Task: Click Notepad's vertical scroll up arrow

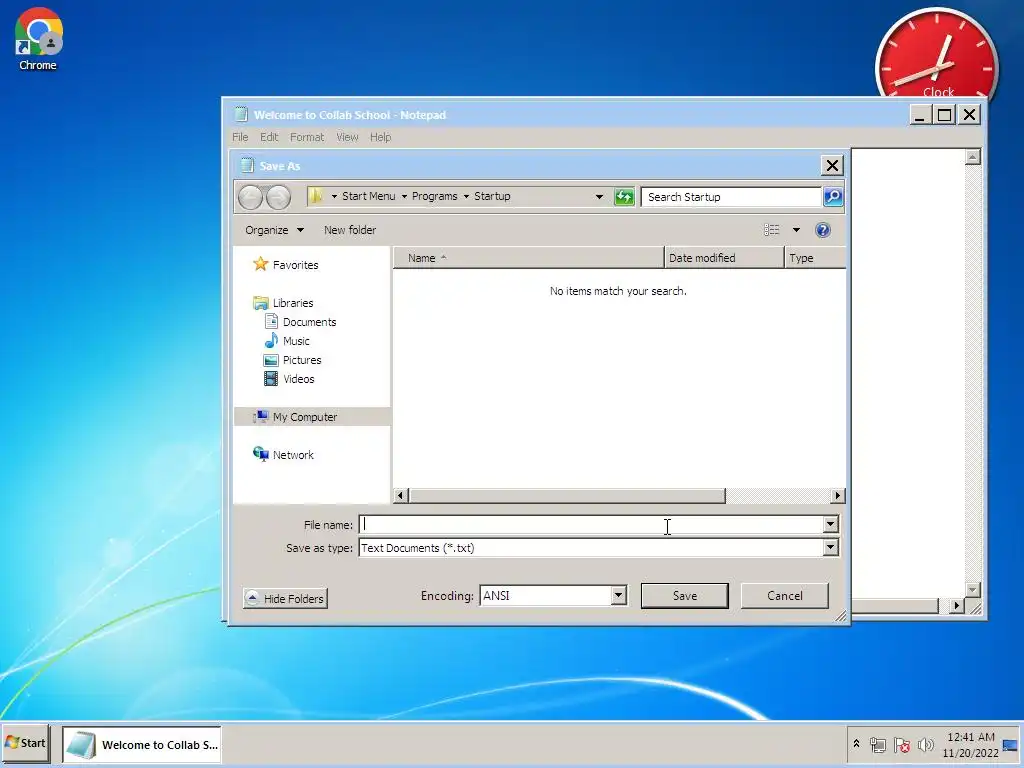Action: pyautogui.click(x=972, y=157)
